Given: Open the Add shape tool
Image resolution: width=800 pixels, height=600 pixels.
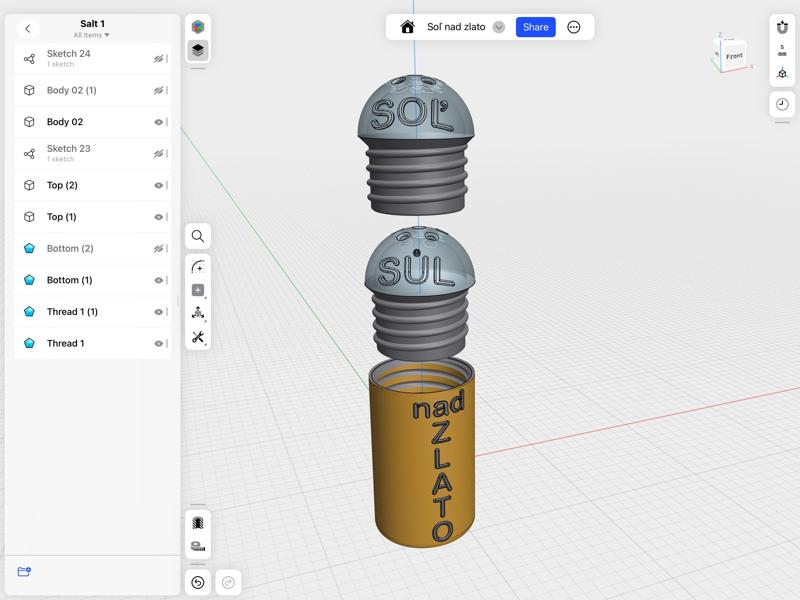Looking at the screenshot, I should 198,290.
